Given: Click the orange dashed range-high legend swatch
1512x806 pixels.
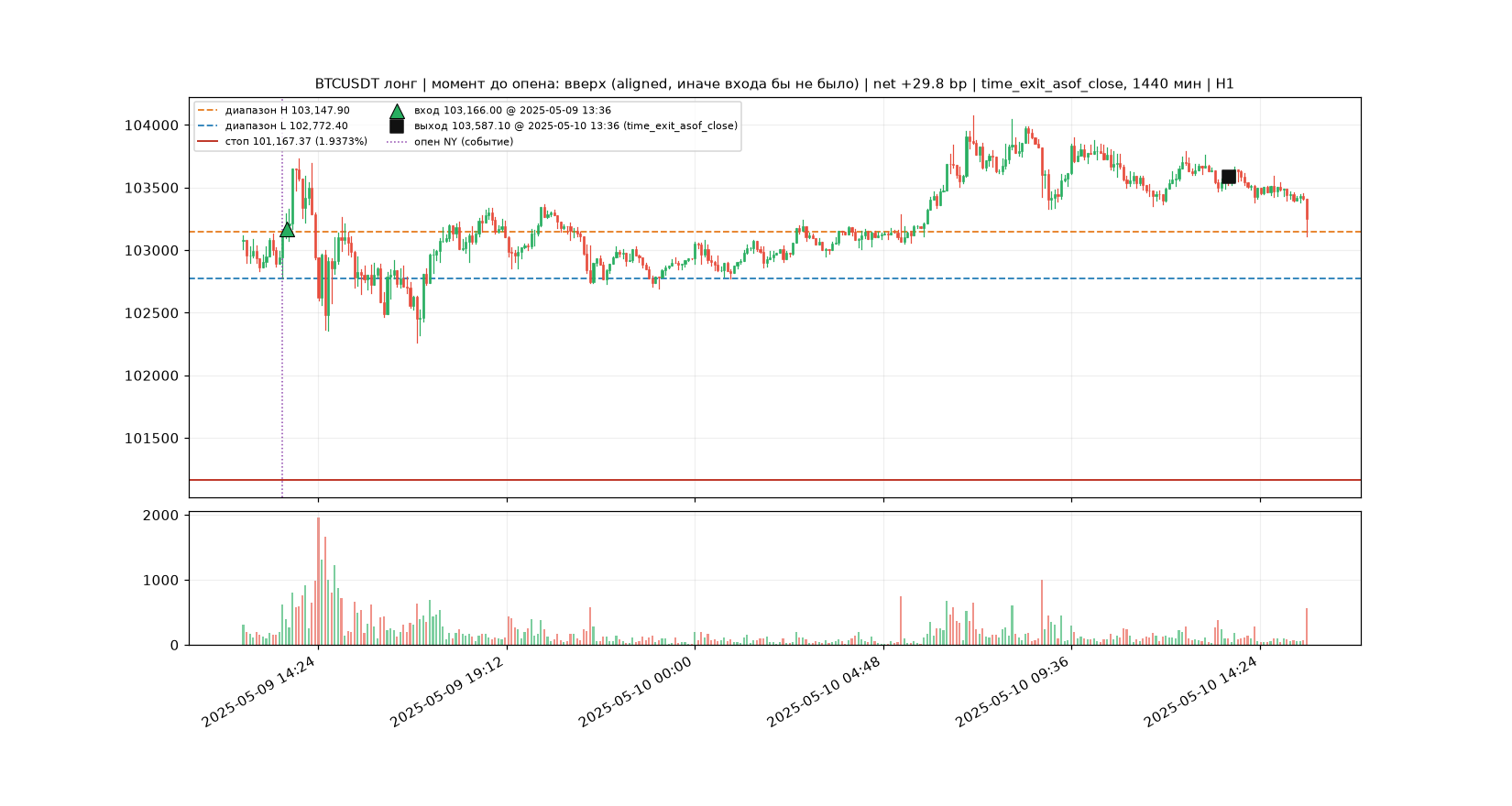Looking at the screenshot, I should tap(209, 111).
